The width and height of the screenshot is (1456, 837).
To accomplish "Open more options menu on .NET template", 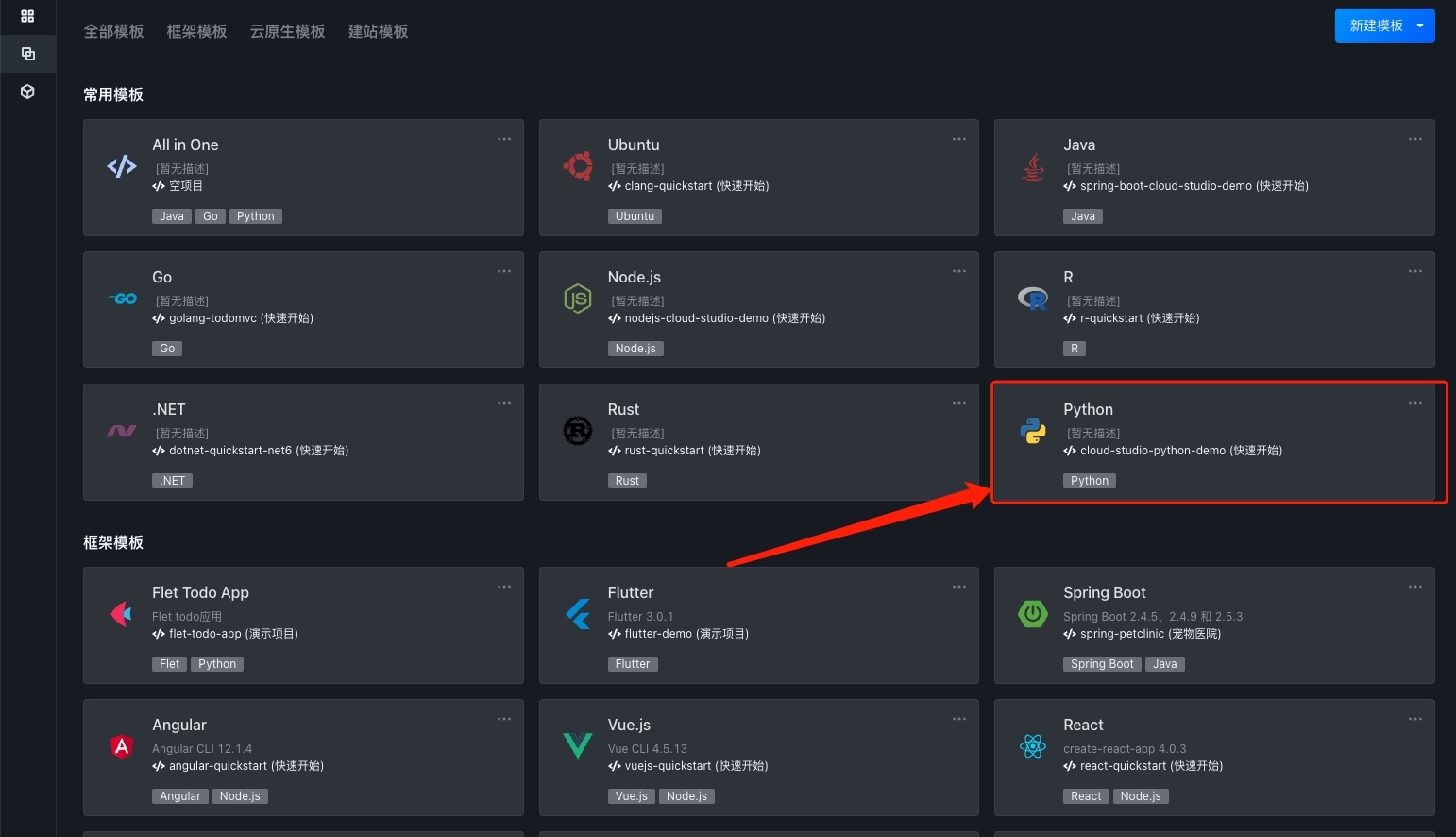I will click(504, 403).
